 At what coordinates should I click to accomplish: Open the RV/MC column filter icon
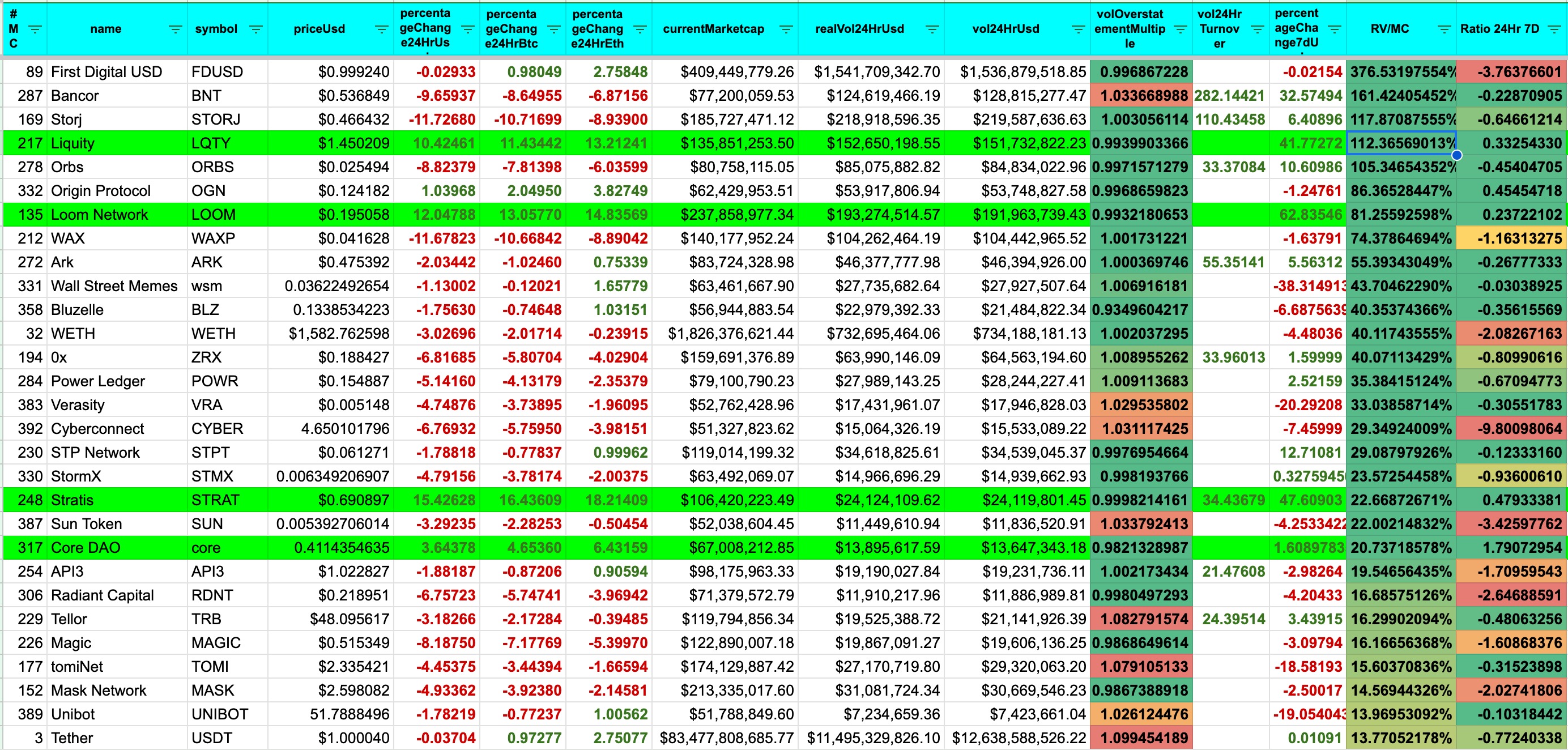tap(1444, 29)
